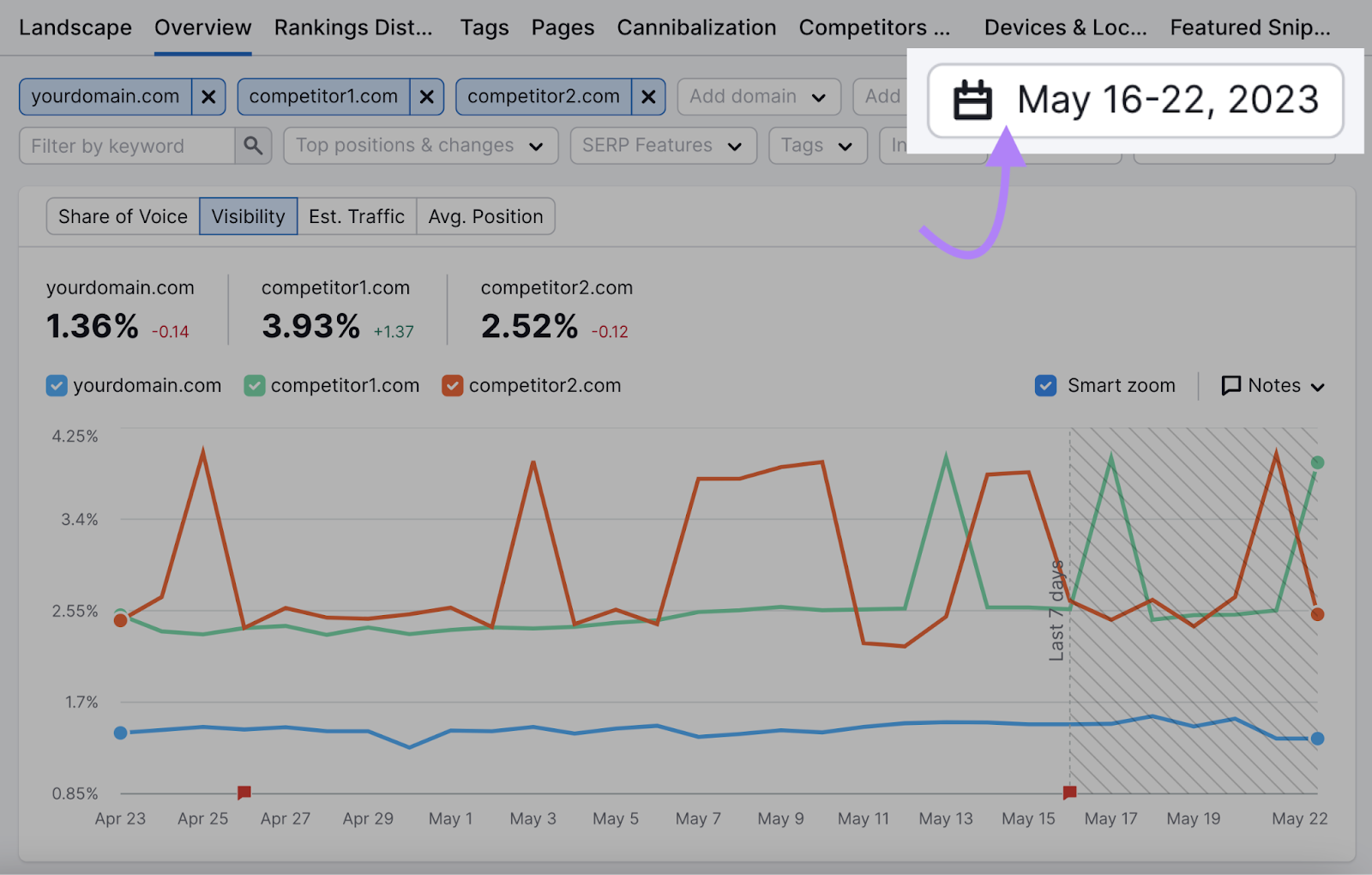
Task: Open the Notes comment icon
Action: click(x=1231, y=385)
